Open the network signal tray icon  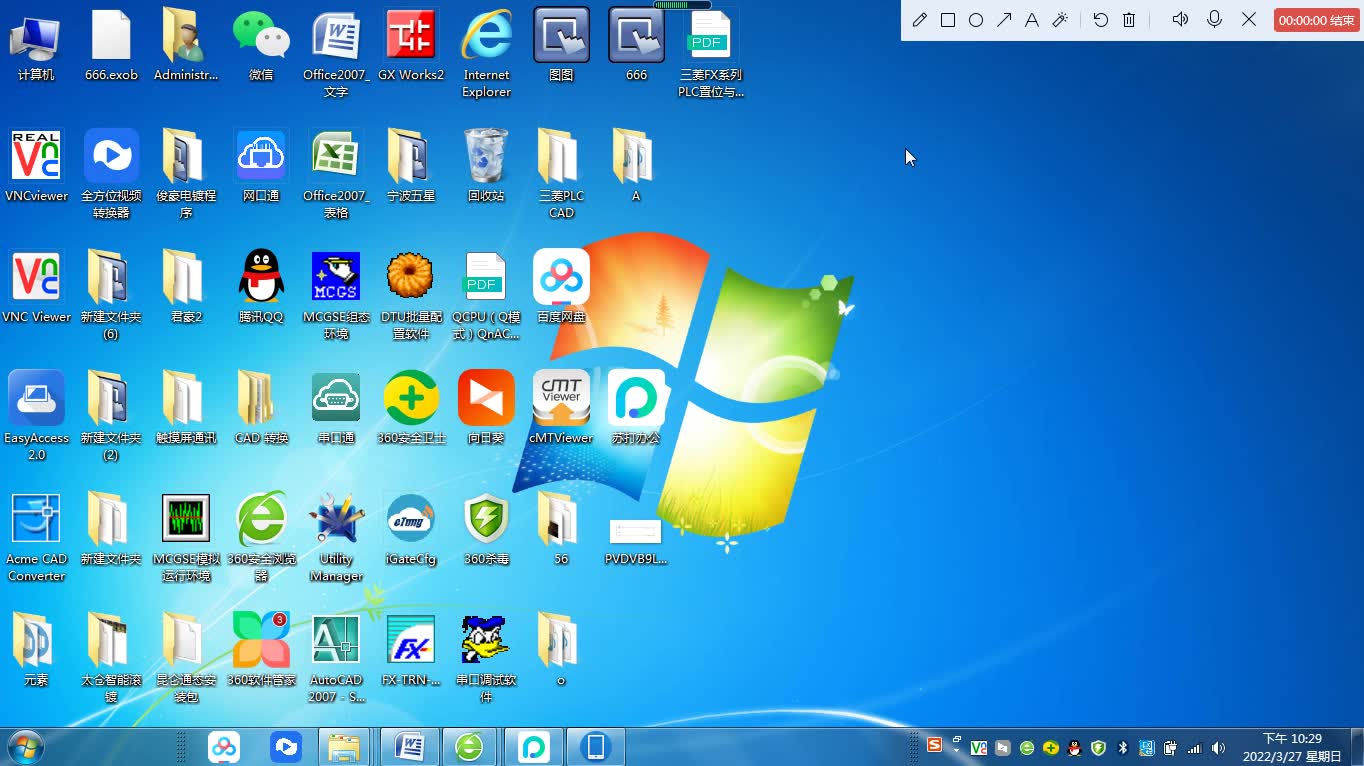click(1194, 747)
